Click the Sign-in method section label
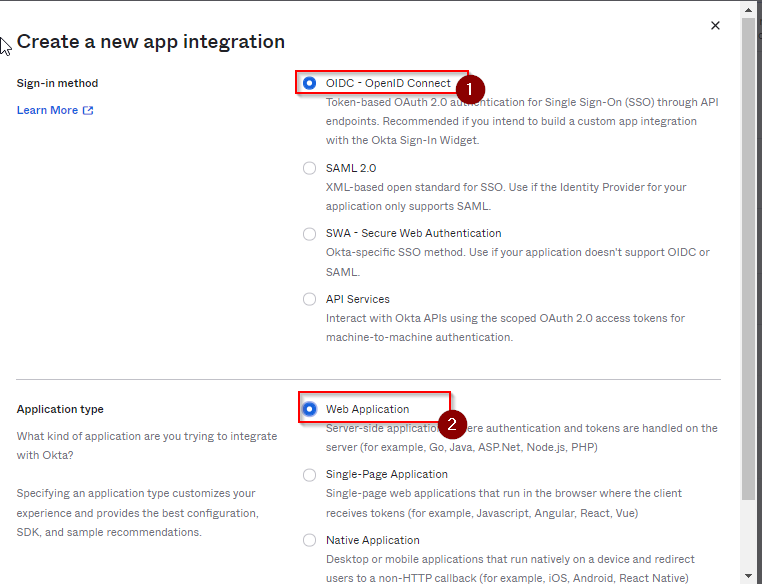 tap(57, 83)
